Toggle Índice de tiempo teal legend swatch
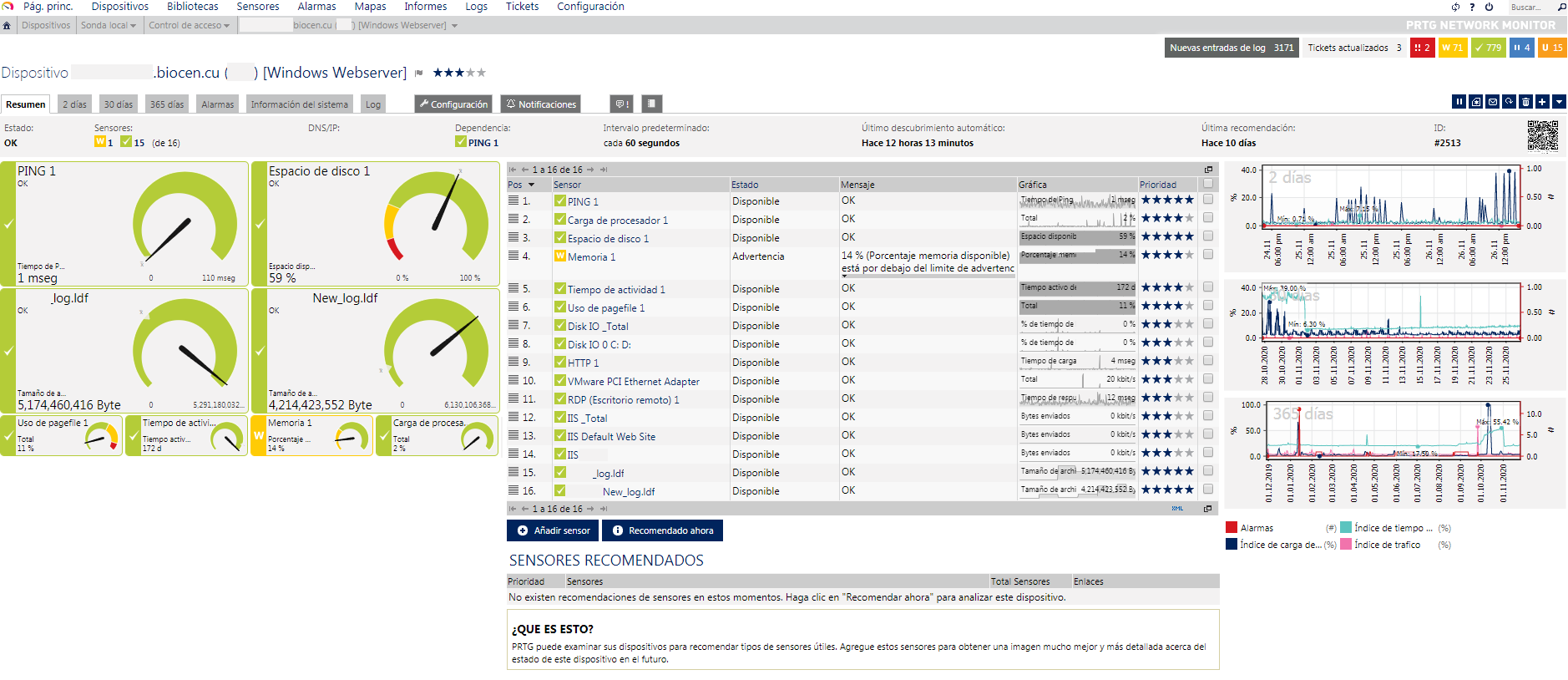The width and height of the screenshot is (1568, 680). tap(1346, 528)
